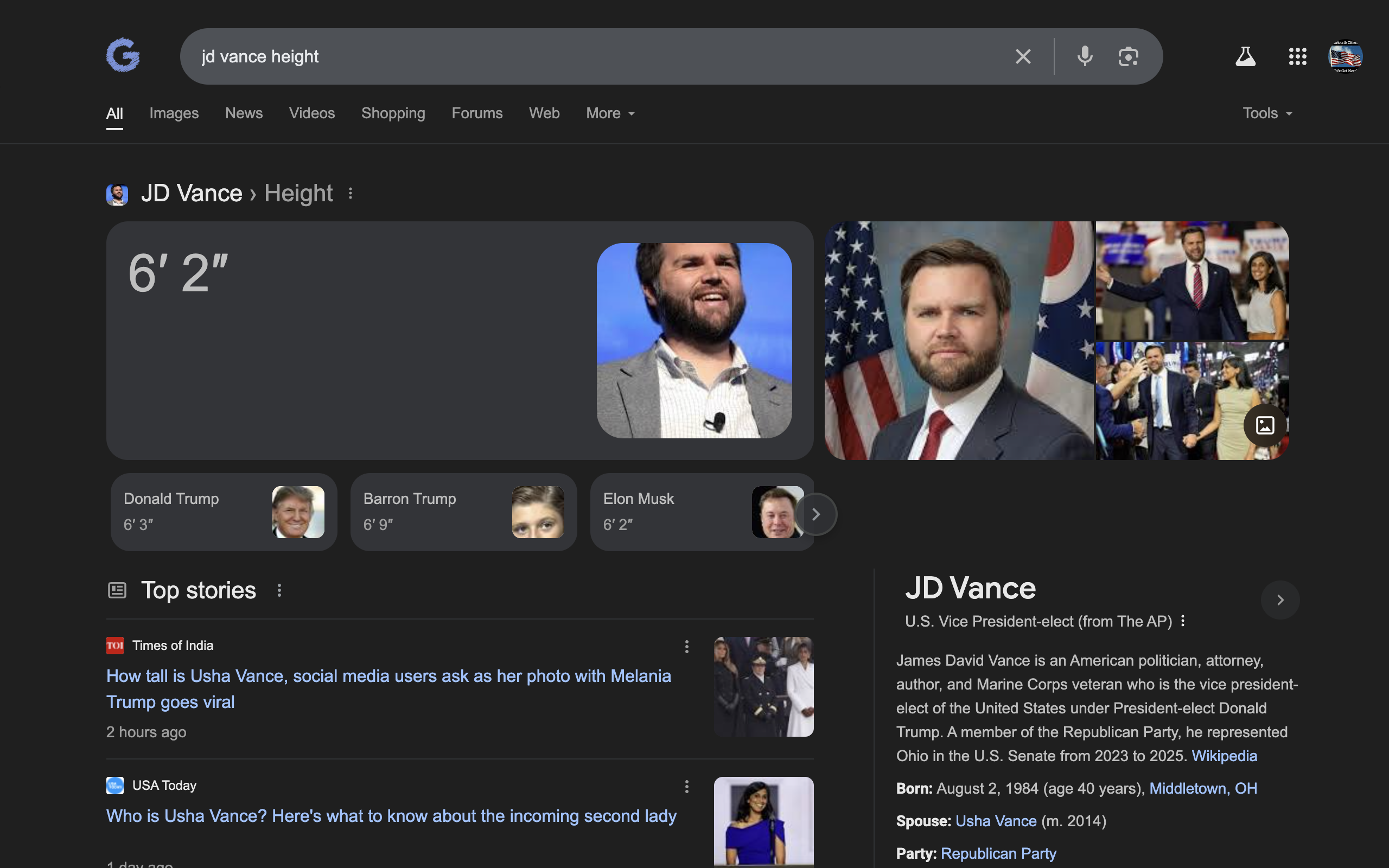The image size is (1389, 868).
Task: Click the Google logo to go home
Action: 123,56
